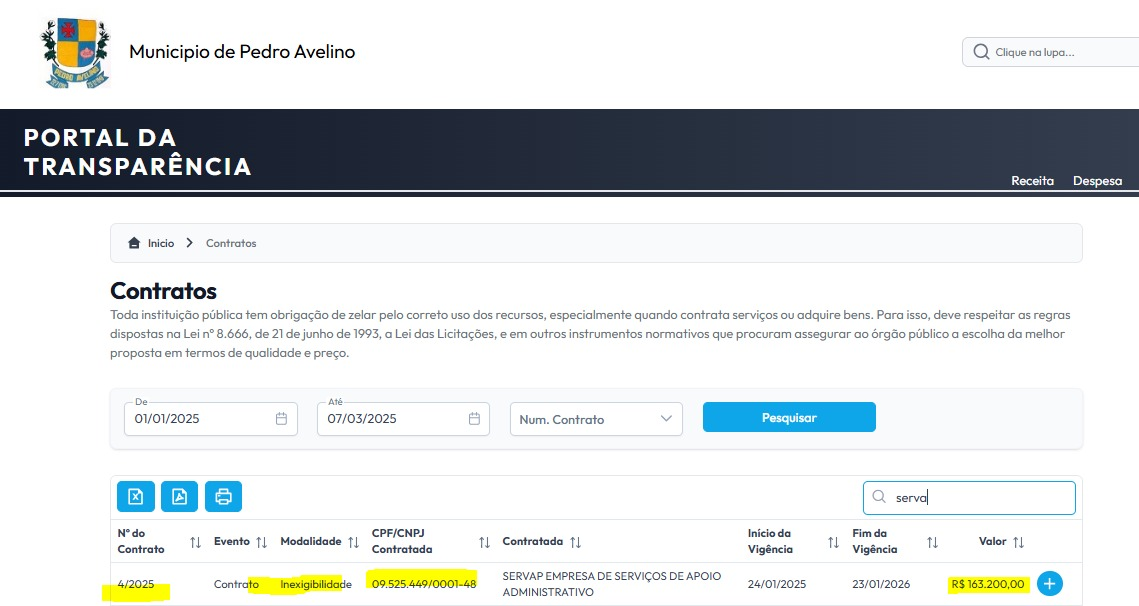Screen dimensions: 1139x606
Task: Click the Inexigibilidade modality cell
Action: click(x=316, y=584)
